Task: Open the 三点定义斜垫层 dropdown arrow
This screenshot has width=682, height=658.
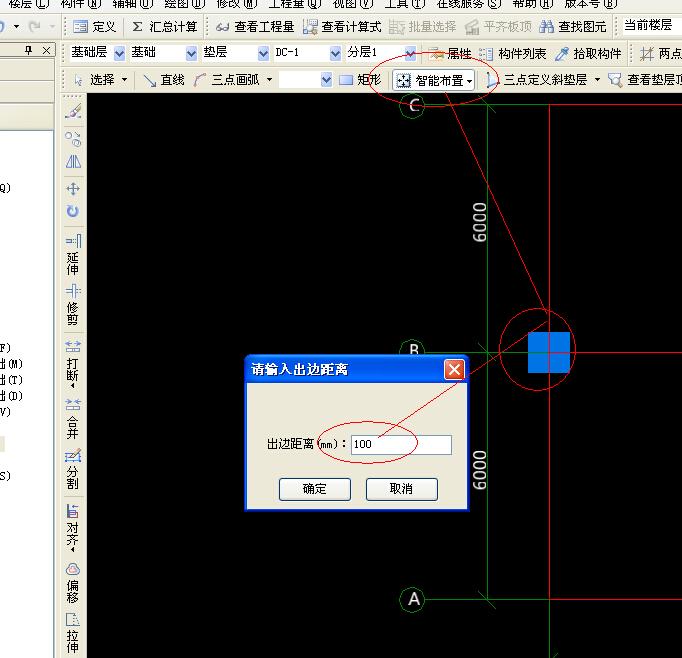Action: [597, 80]
